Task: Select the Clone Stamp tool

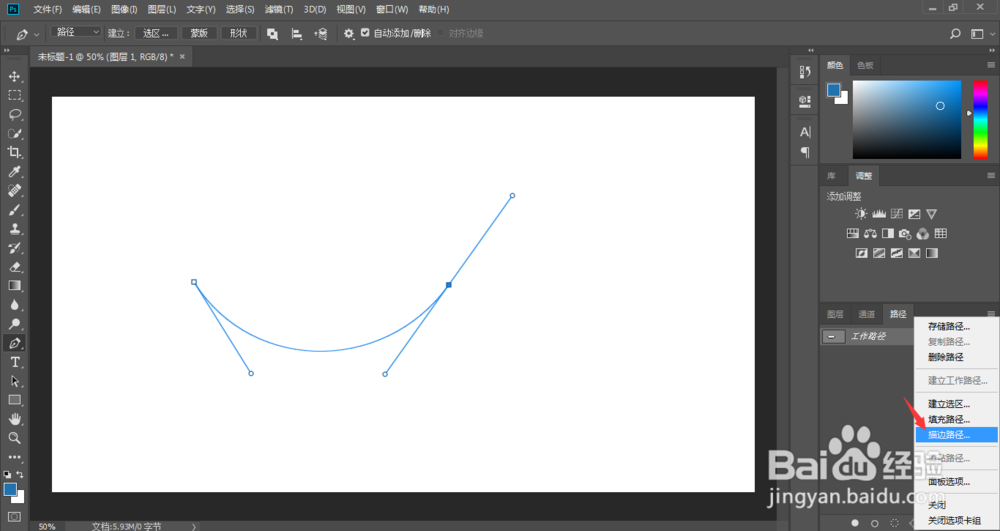Action: coord(15,229)
